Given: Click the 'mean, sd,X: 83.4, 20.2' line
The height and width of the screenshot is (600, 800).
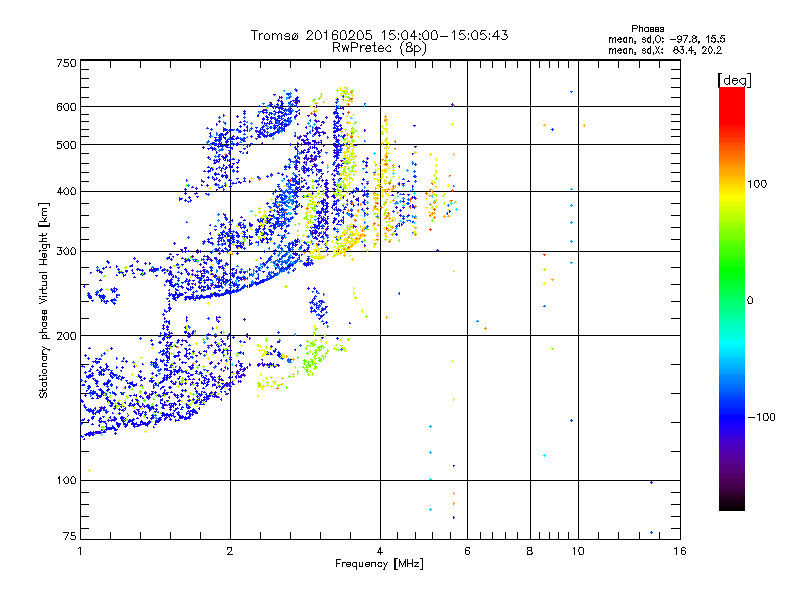Looking at the screenshot, I should (665, 51).
